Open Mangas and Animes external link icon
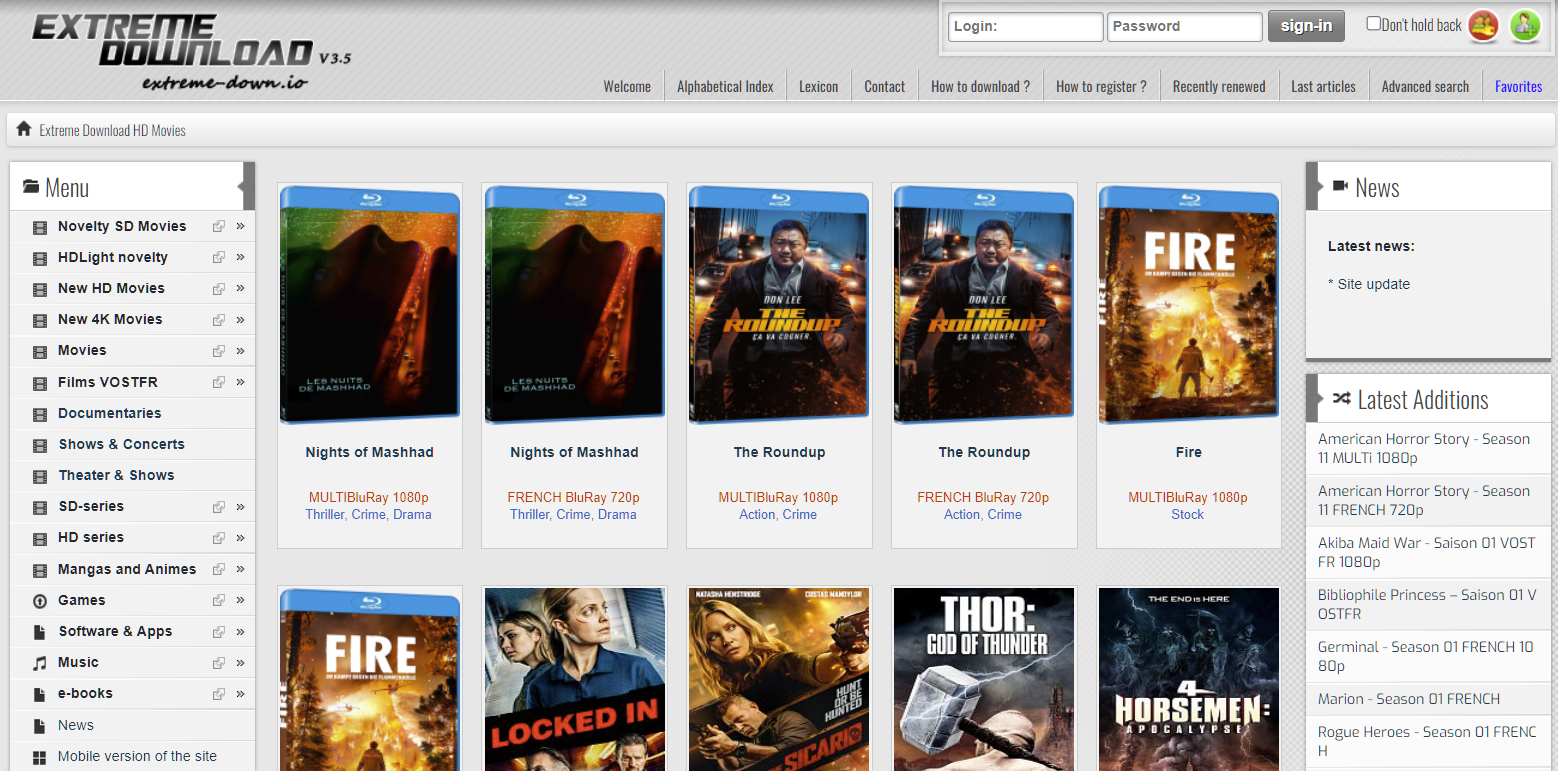Viewport: 1558px width, 771px height. 218,570
